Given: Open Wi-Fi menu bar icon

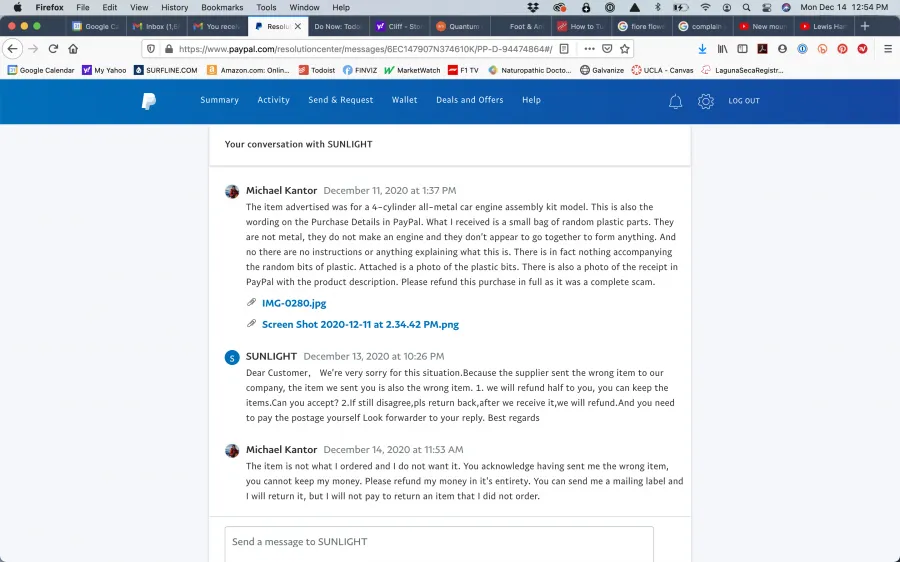Looking at the screenshot, I should pyautogui.click(x=705, y=7).
